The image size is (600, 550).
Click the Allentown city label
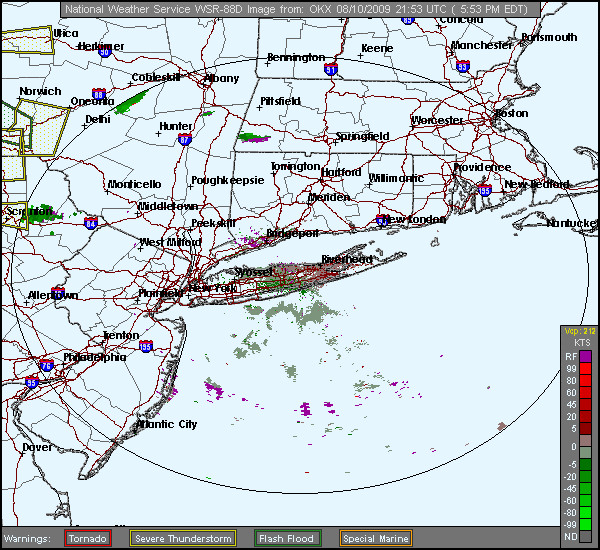coord(53,295)
